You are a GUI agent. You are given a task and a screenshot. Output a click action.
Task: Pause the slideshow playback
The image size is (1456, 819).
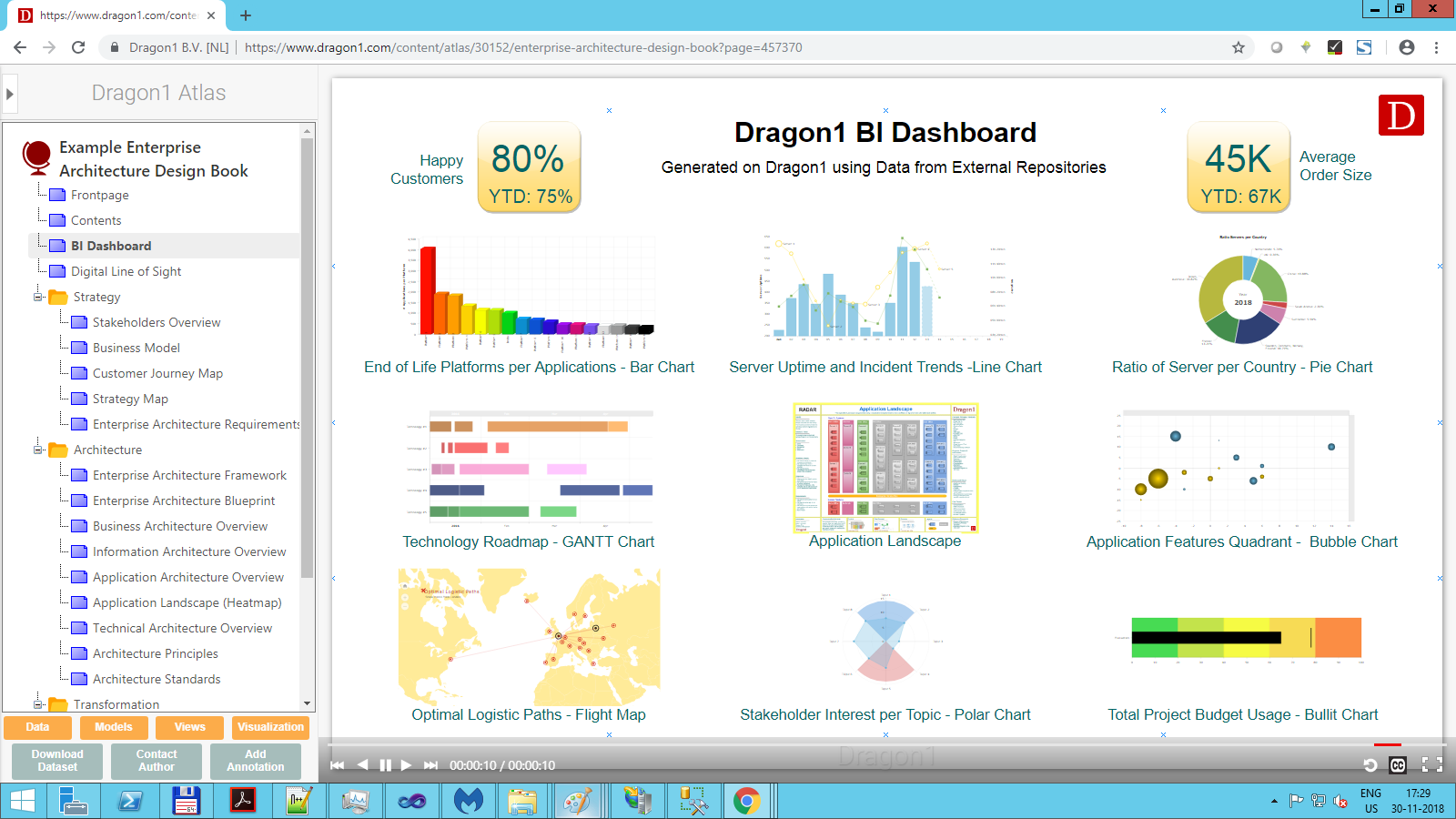tap(385, 765)
